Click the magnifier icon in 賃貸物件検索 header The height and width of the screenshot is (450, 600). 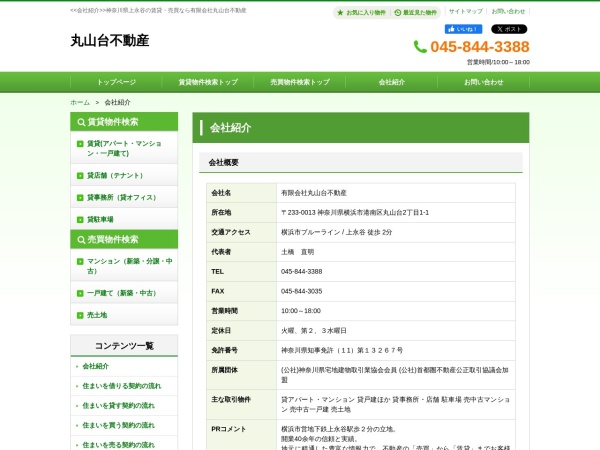(81, 122)
